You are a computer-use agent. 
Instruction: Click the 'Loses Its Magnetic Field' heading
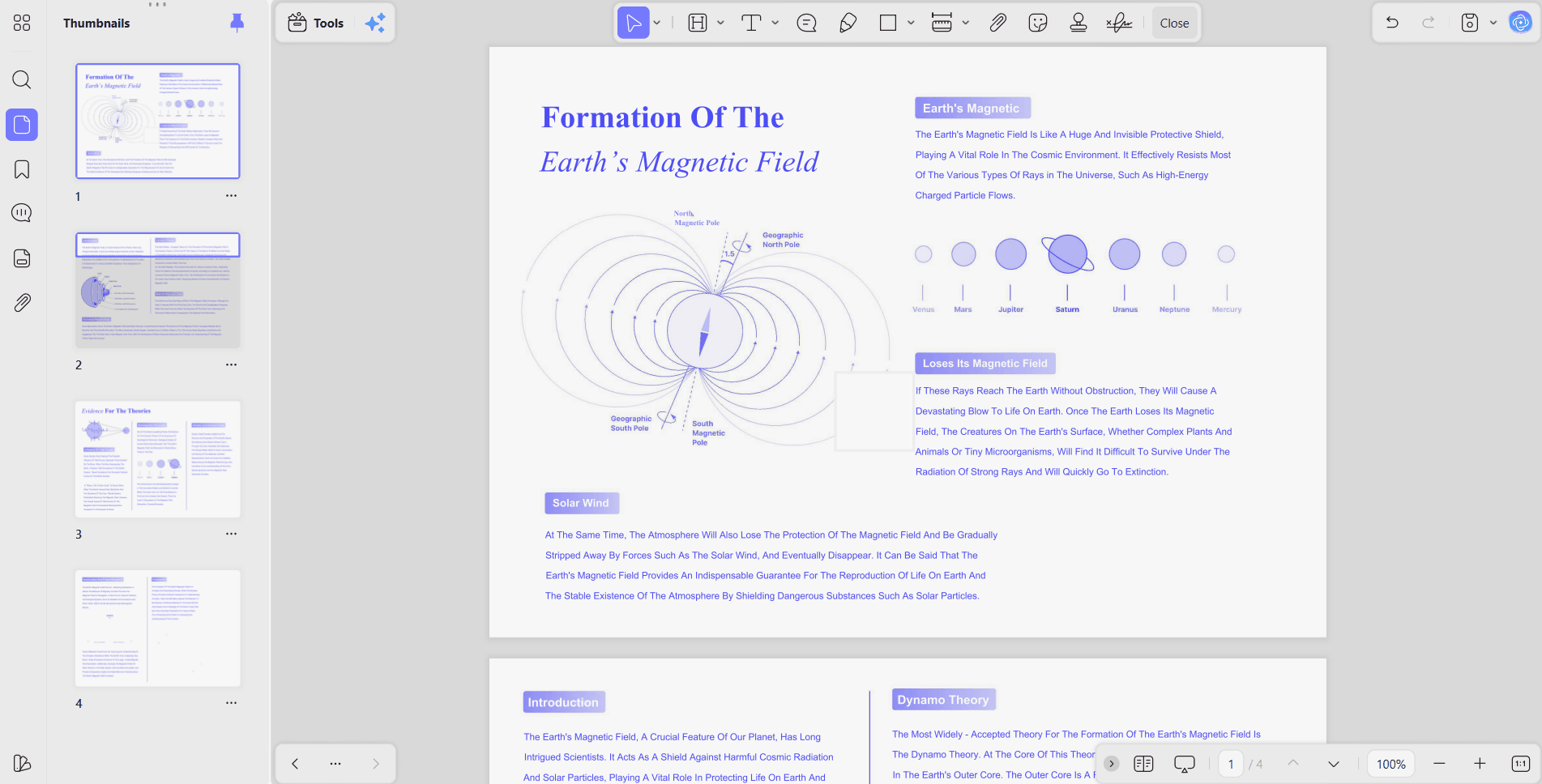pyautogui.click(x=985, y=363)
